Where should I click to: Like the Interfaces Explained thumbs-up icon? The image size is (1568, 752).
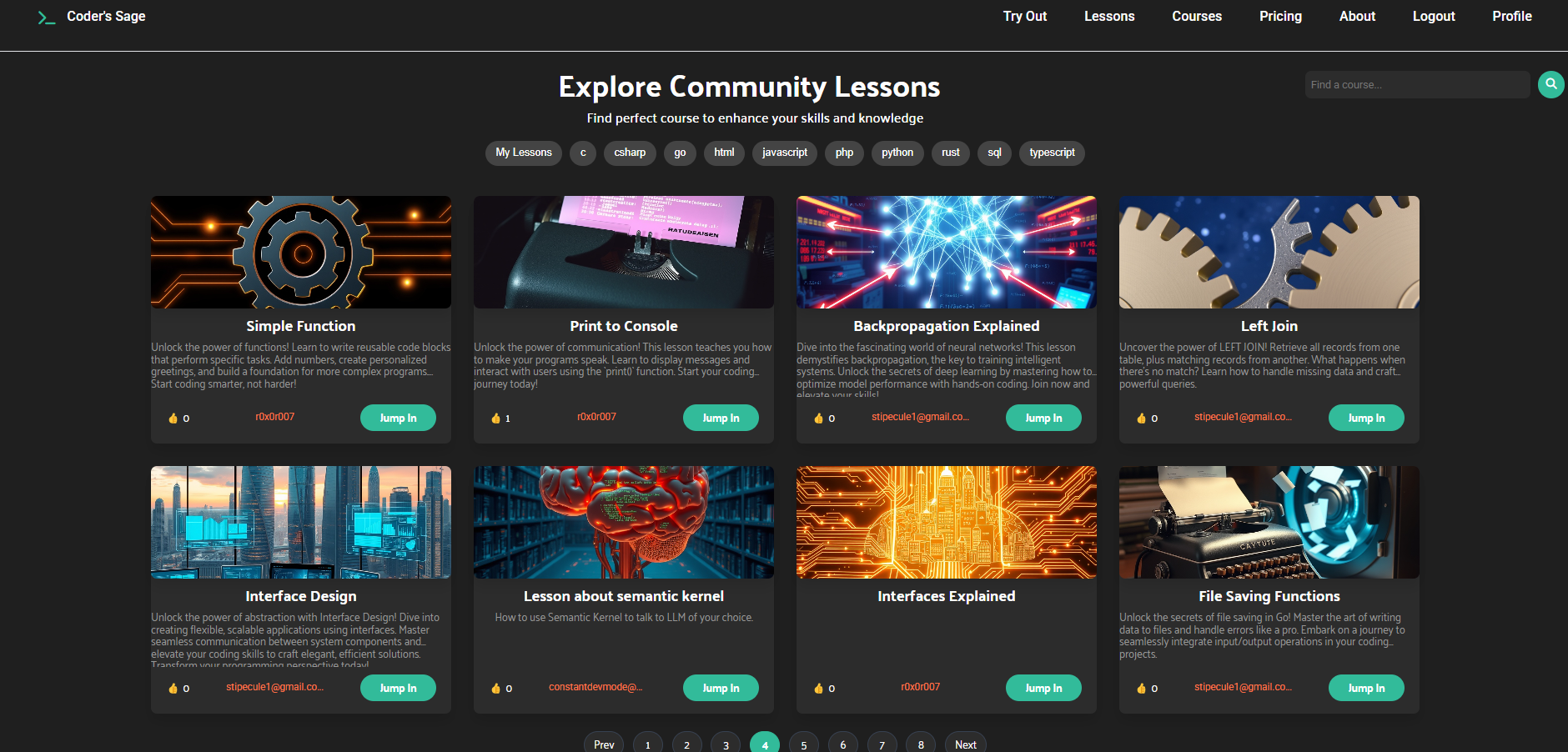click(818, 688)
